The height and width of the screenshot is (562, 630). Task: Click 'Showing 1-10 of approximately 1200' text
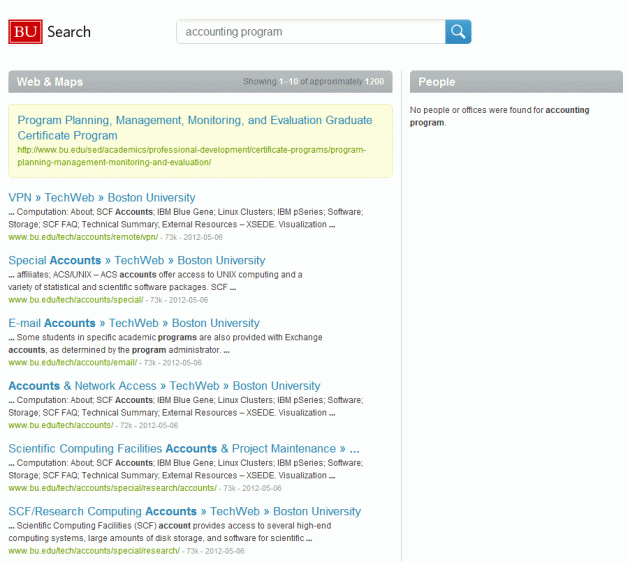[x=313, y=82]
